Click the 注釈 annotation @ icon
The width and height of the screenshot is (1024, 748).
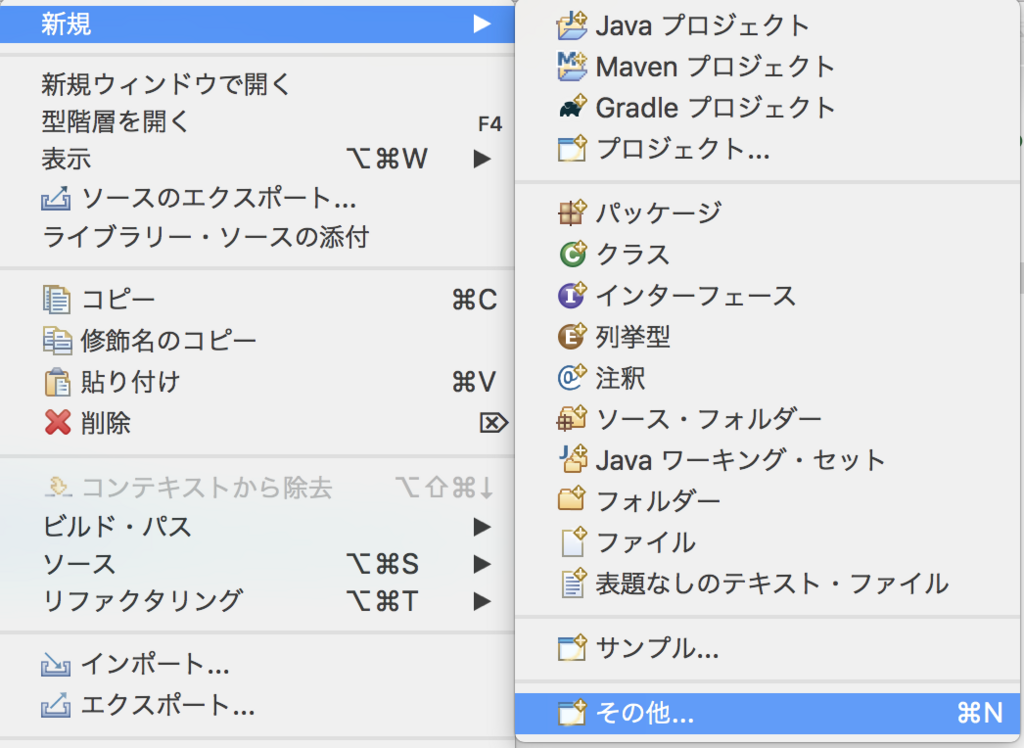coord(572,378)
